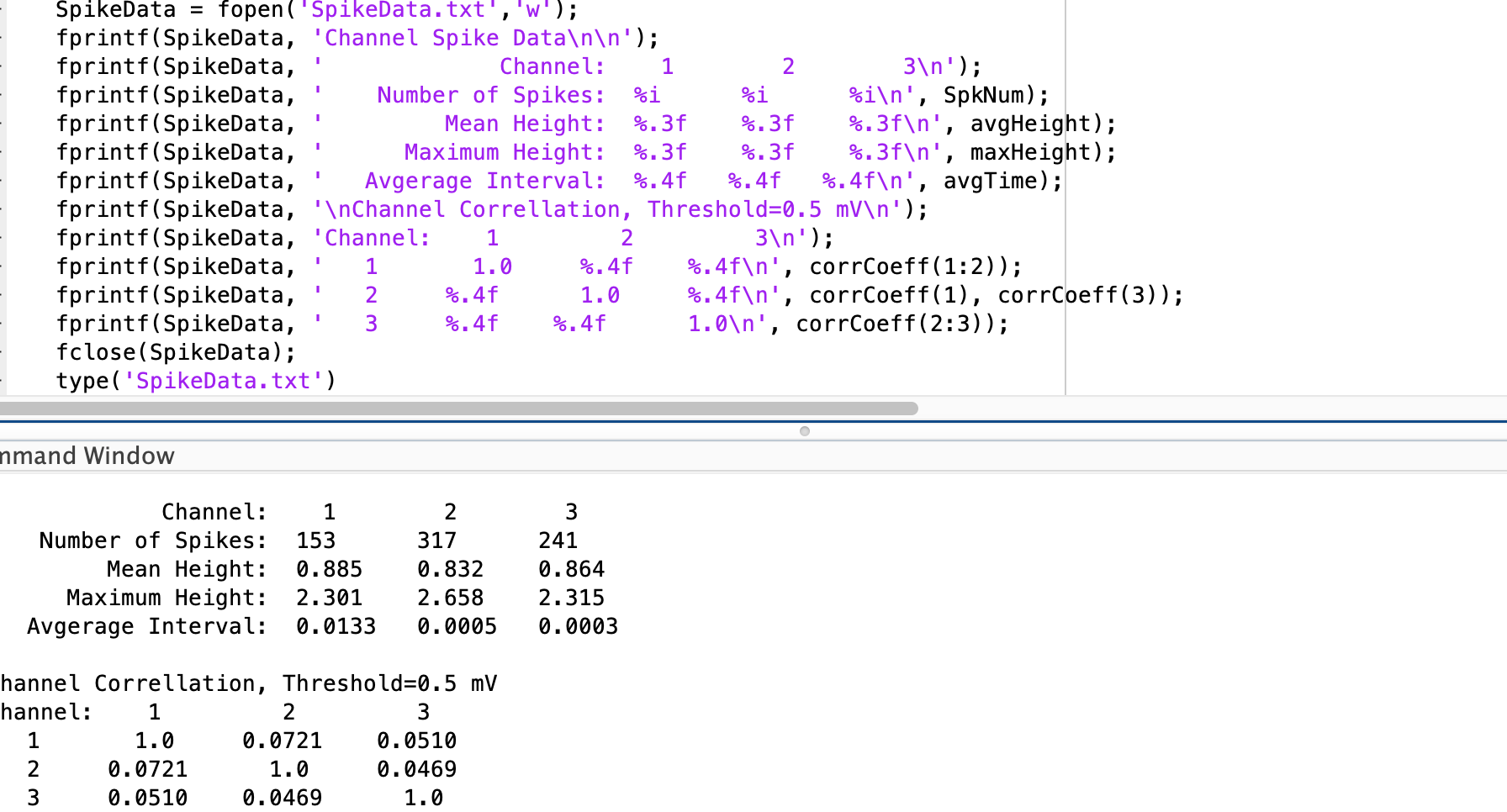Click output value 241 in the Command Window
This screenshot has height=812, width=1507.
(x=558, y=541)
